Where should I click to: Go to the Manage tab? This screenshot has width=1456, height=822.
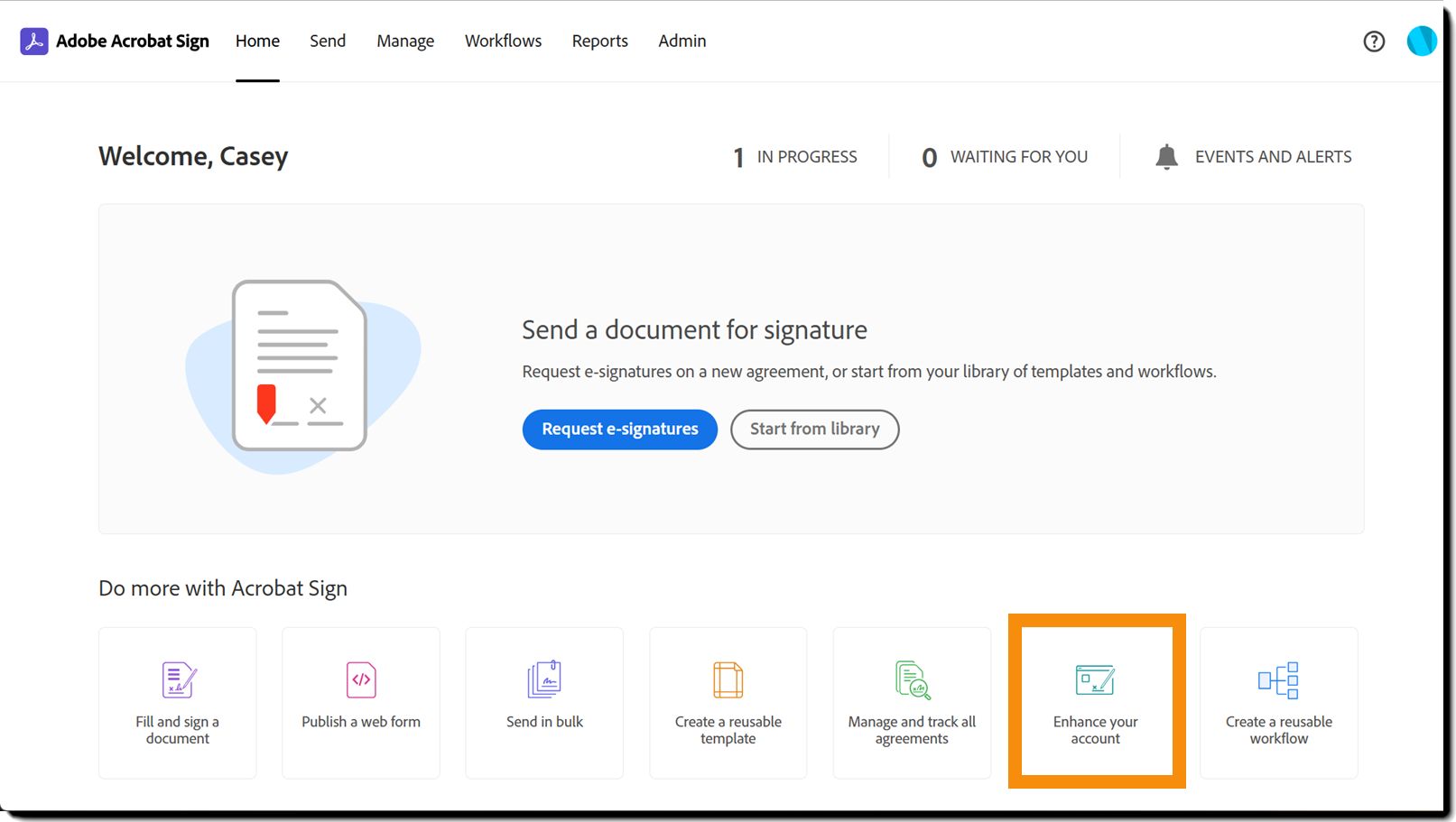405,42
